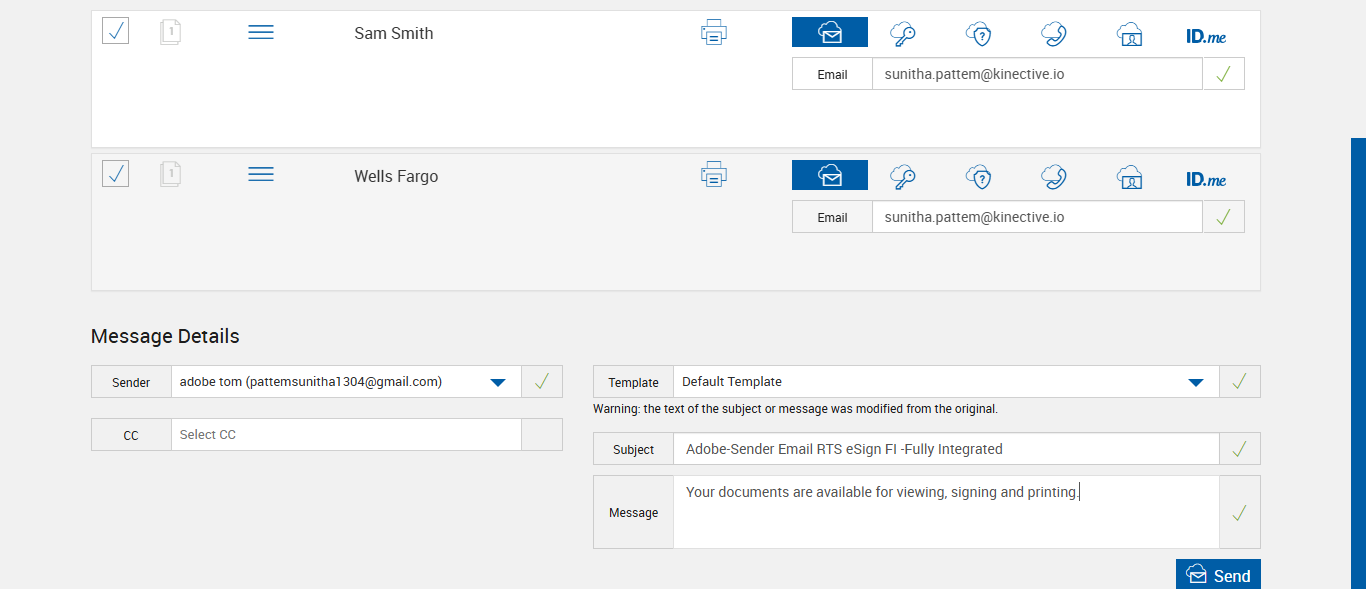This screenshot has width=1366, height=589.
Task: Open the Select CC field
Action: (346, 435)
